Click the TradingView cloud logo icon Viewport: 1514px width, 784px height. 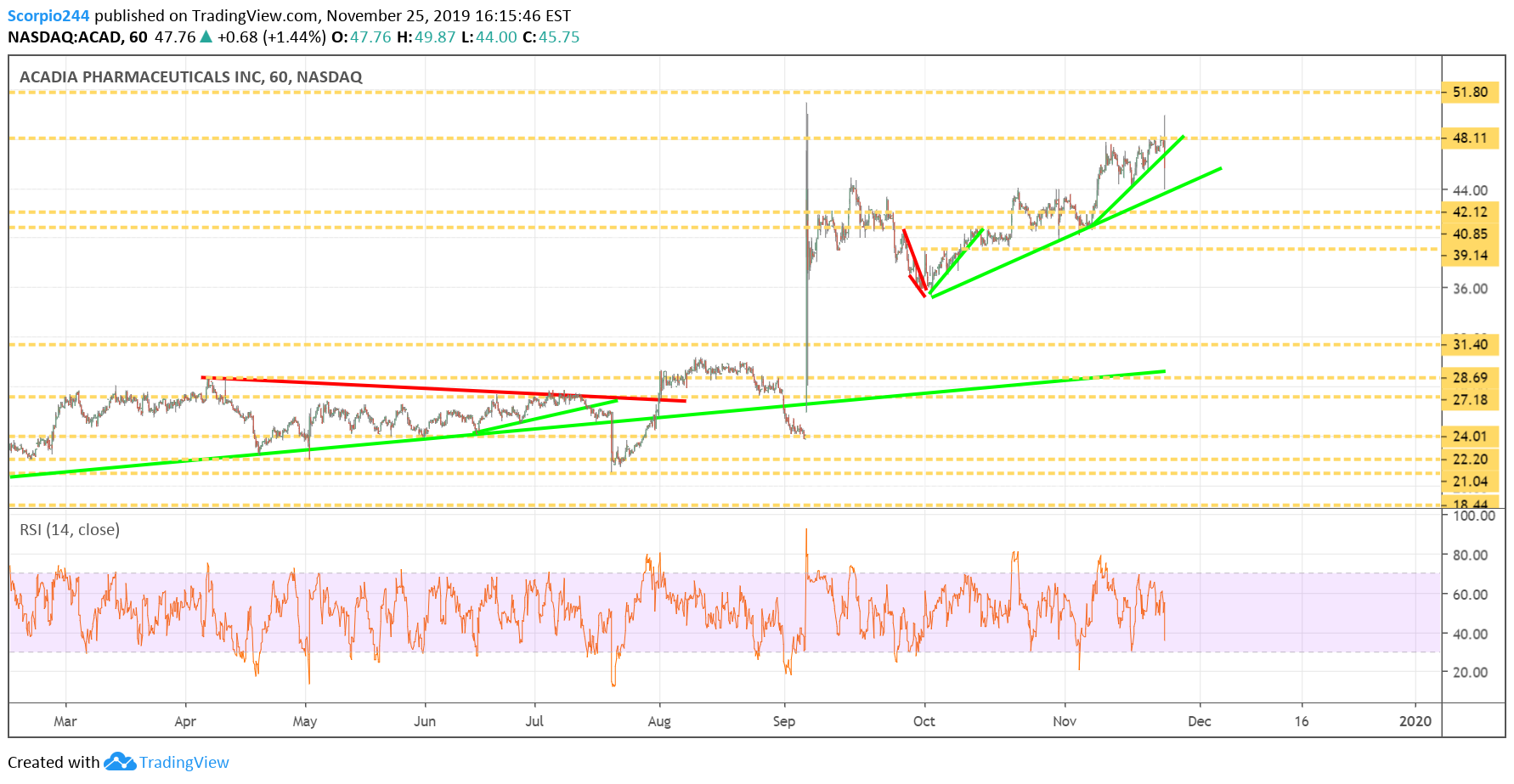(x=120, y=762)
